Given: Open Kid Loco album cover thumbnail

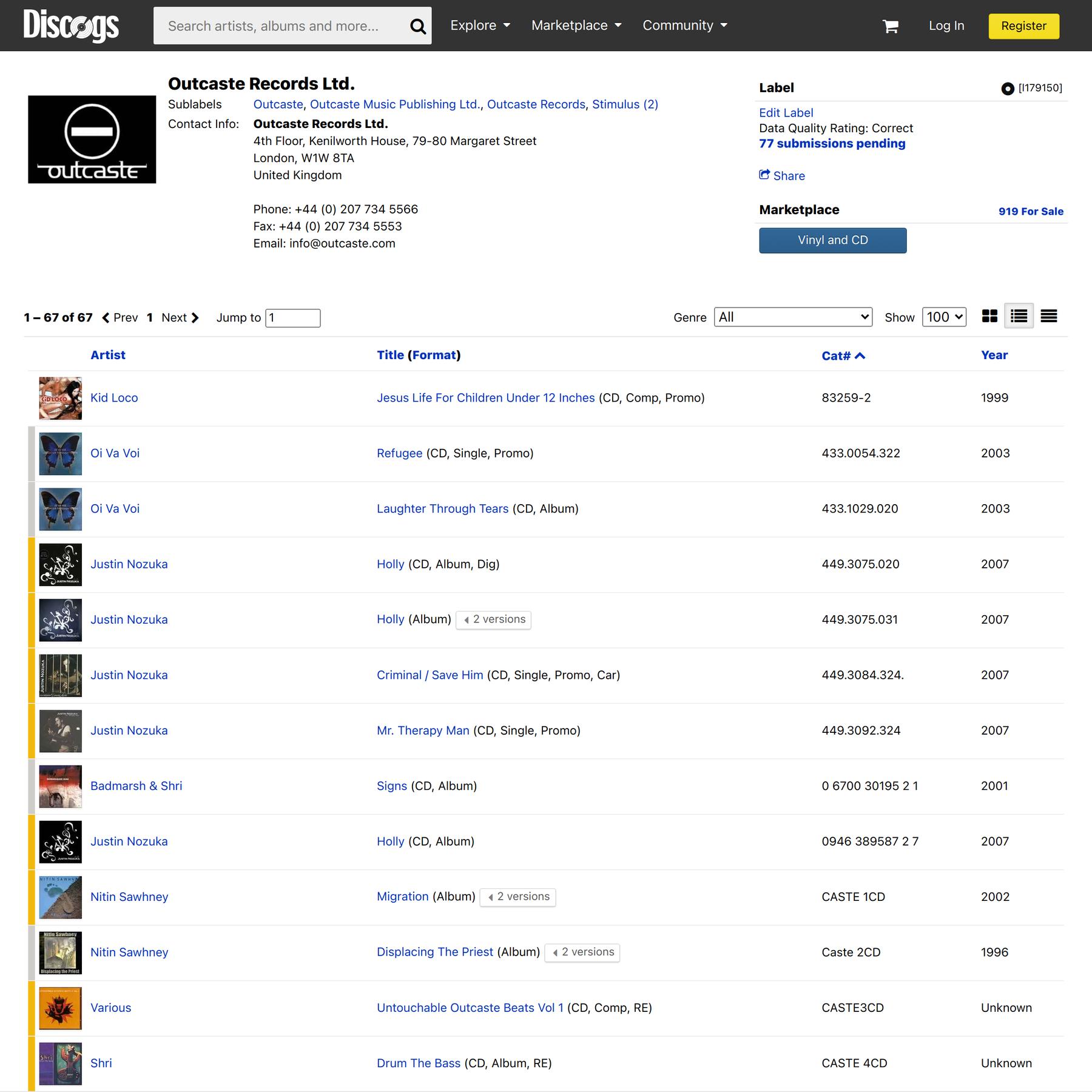Looking at the screenshot, I should coord(60,398).
